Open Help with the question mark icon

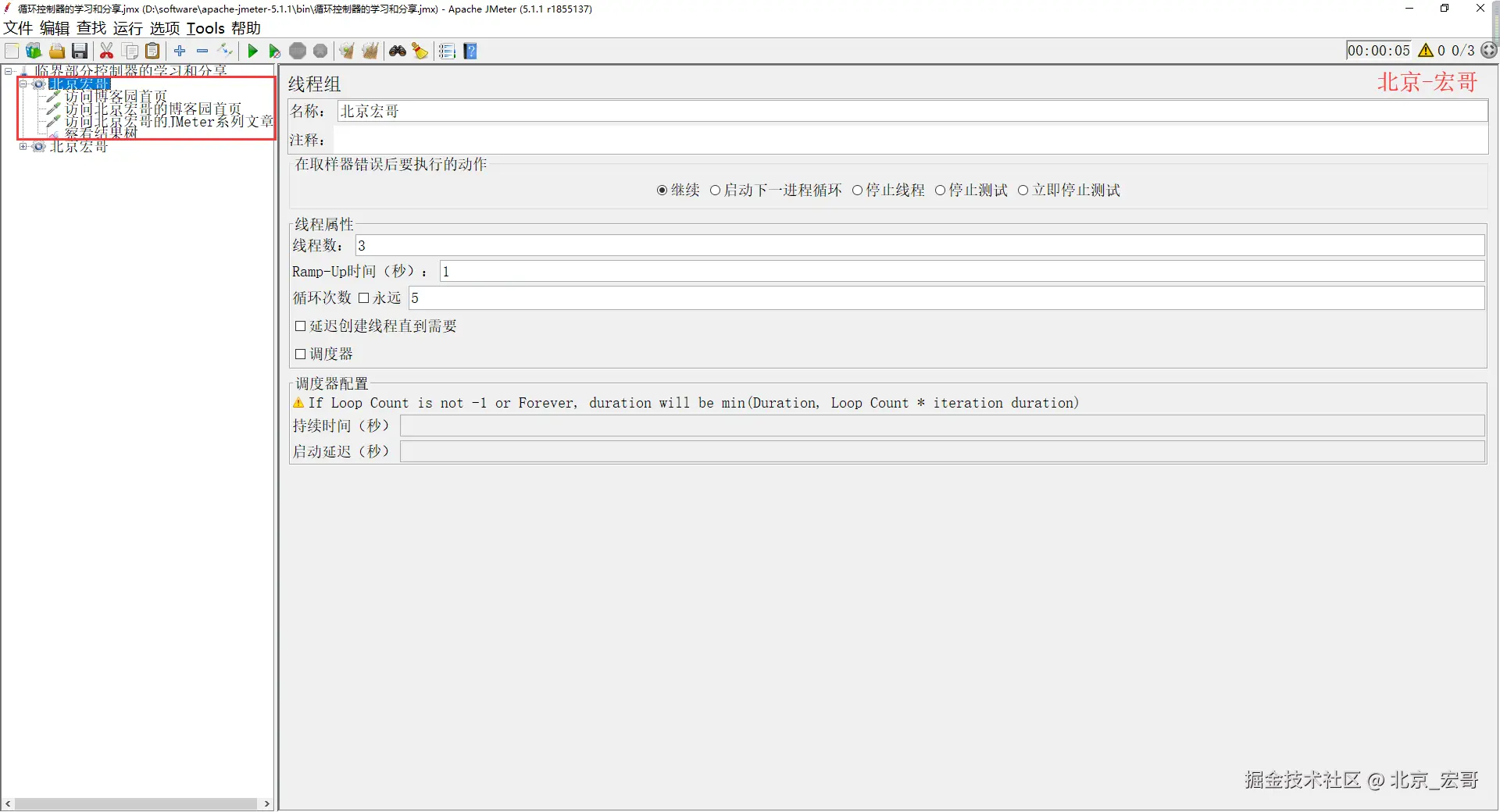(470, 51)
